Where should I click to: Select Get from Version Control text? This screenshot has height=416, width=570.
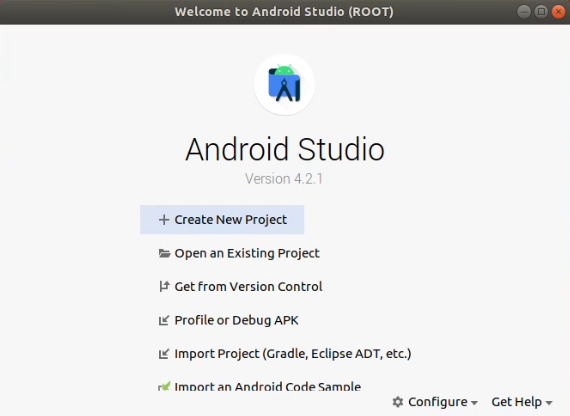[x=248, y=287]
